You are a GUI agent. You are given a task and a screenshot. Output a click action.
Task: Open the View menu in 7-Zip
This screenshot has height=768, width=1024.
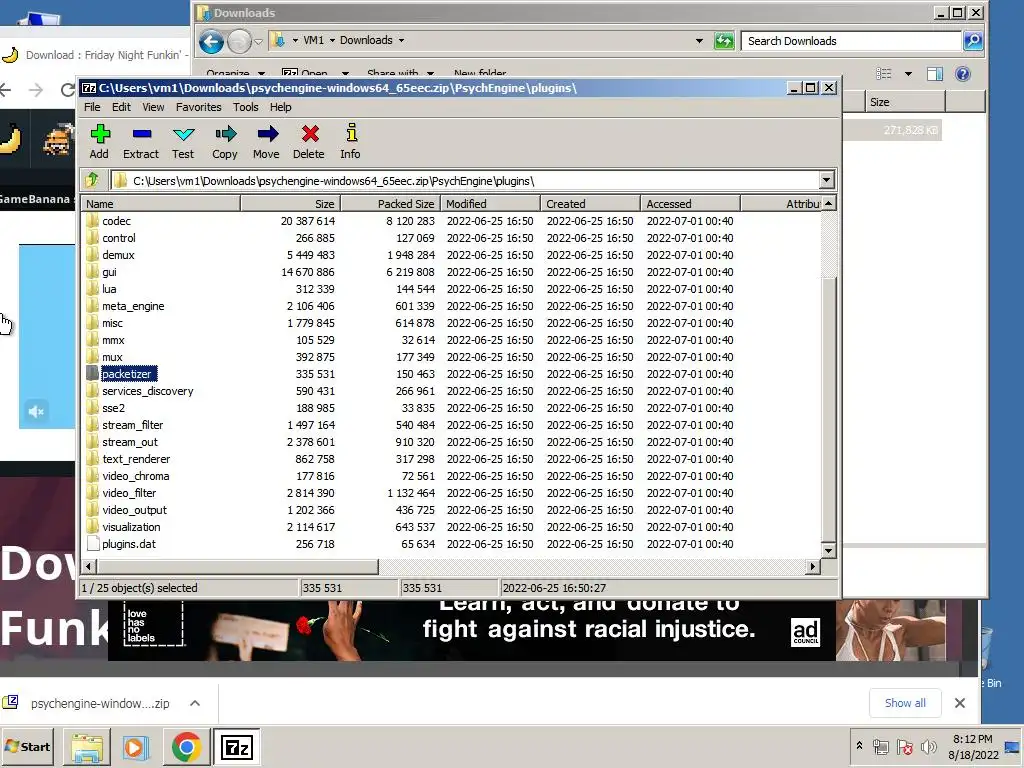153,107
